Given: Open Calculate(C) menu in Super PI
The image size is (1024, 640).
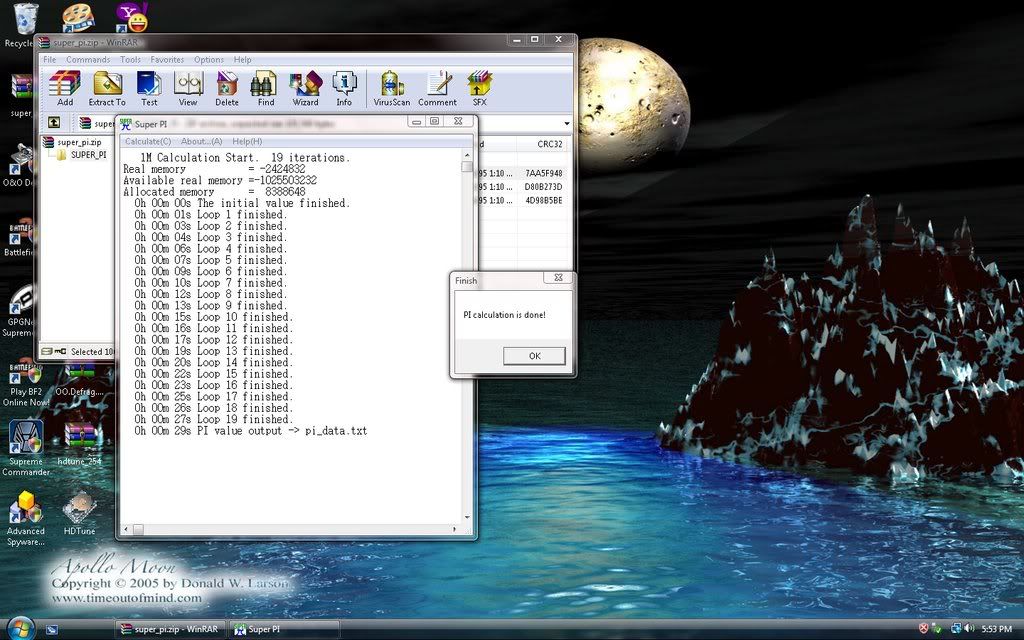Looking at the screenshot, I should (148, 141).
